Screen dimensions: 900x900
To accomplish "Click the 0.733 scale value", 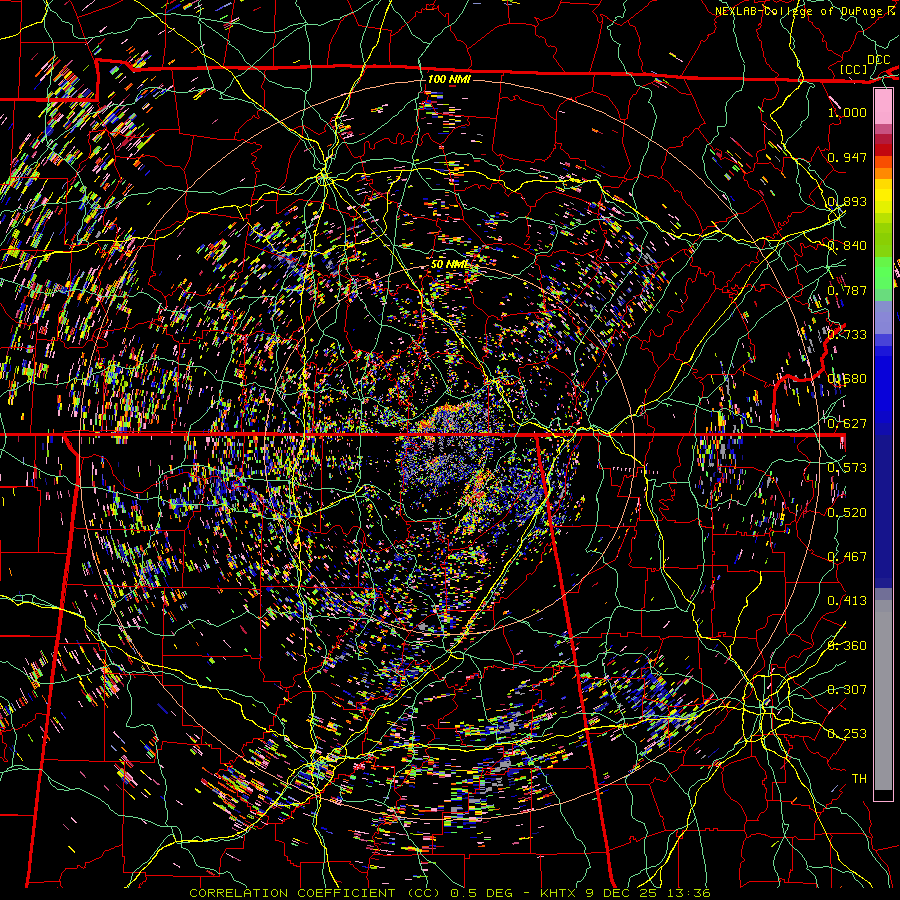I will tap(847, 335).
